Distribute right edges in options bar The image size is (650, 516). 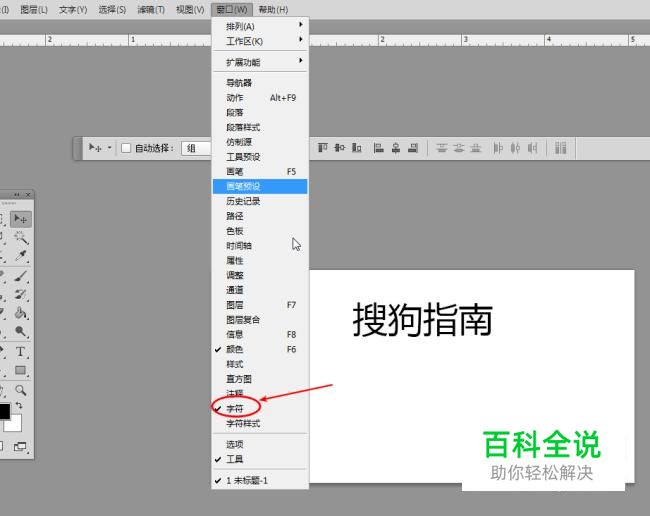(532, 148)
